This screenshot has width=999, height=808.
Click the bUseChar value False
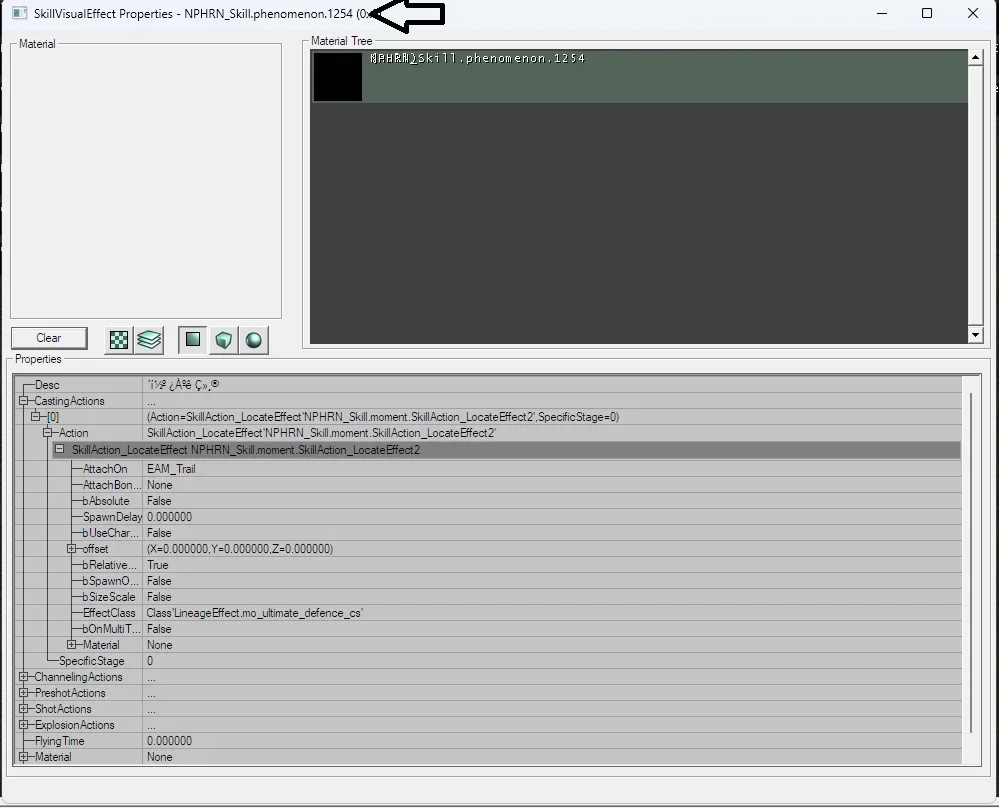click(x=159, y=533)
